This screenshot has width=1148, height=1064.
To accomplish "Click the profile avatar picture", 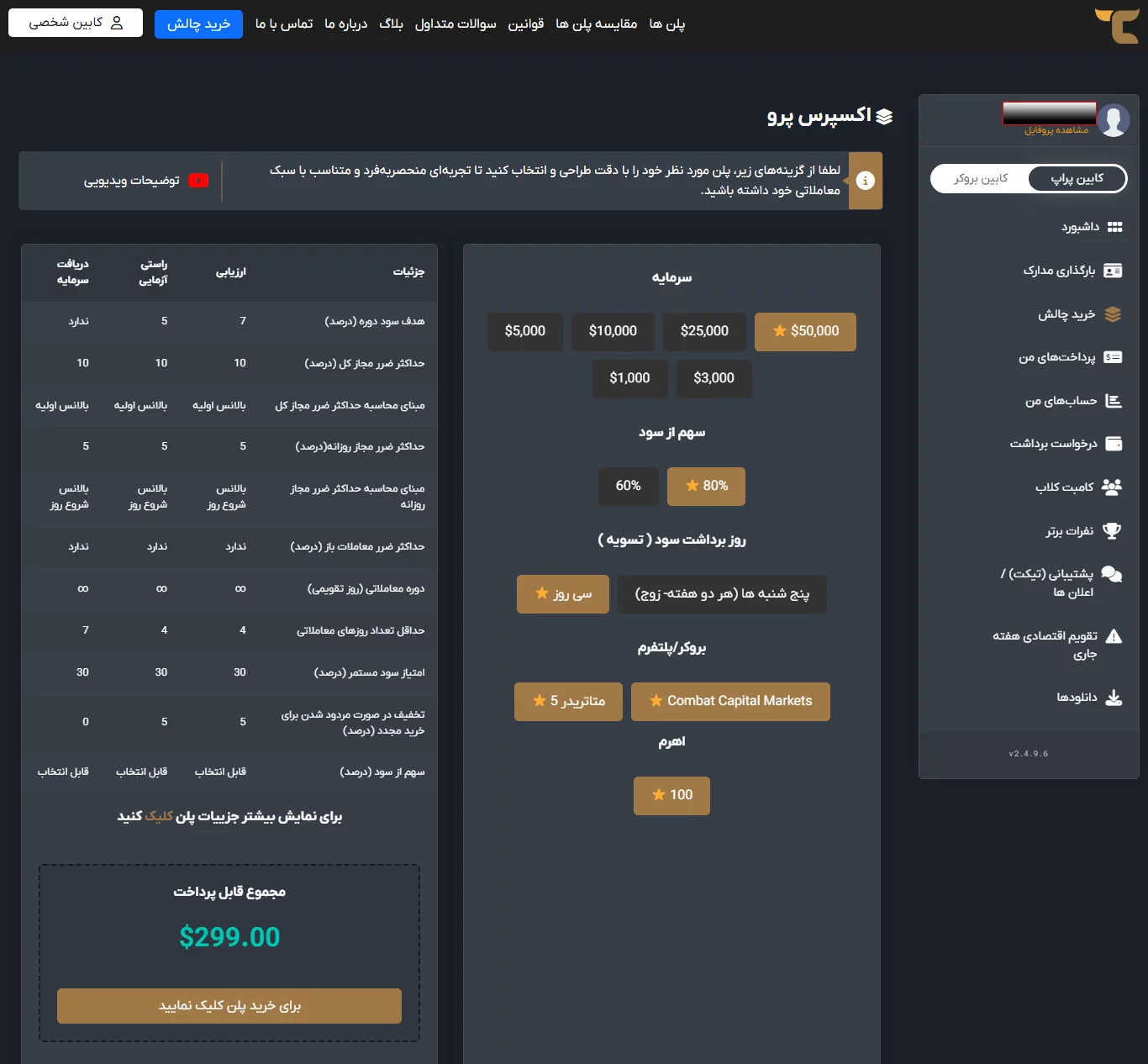I will click(1114, 120).
